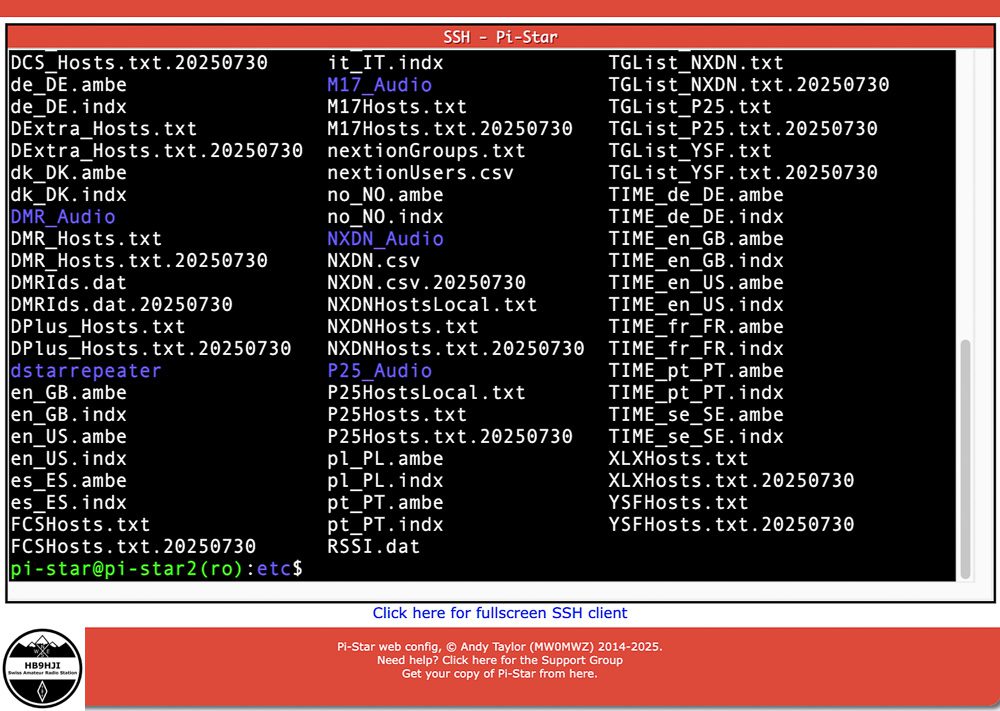Click the en_GB.ambe file name

tap(68, 393)
